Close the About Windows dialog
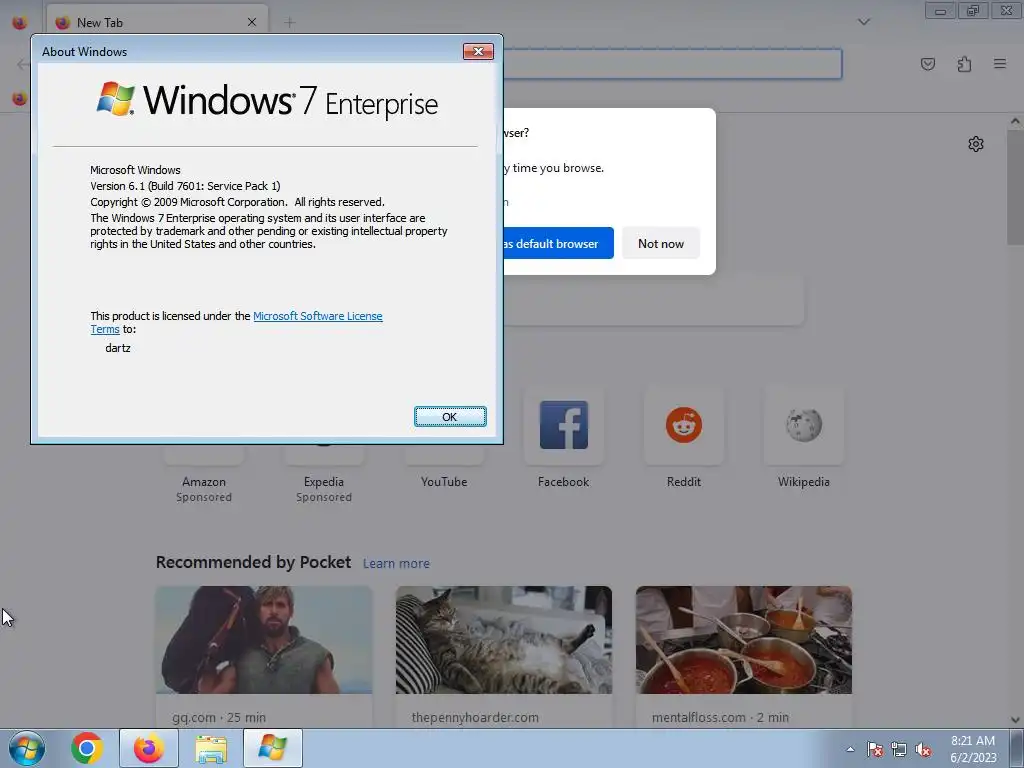This screenshot has width=1024, height=768. 478,52
